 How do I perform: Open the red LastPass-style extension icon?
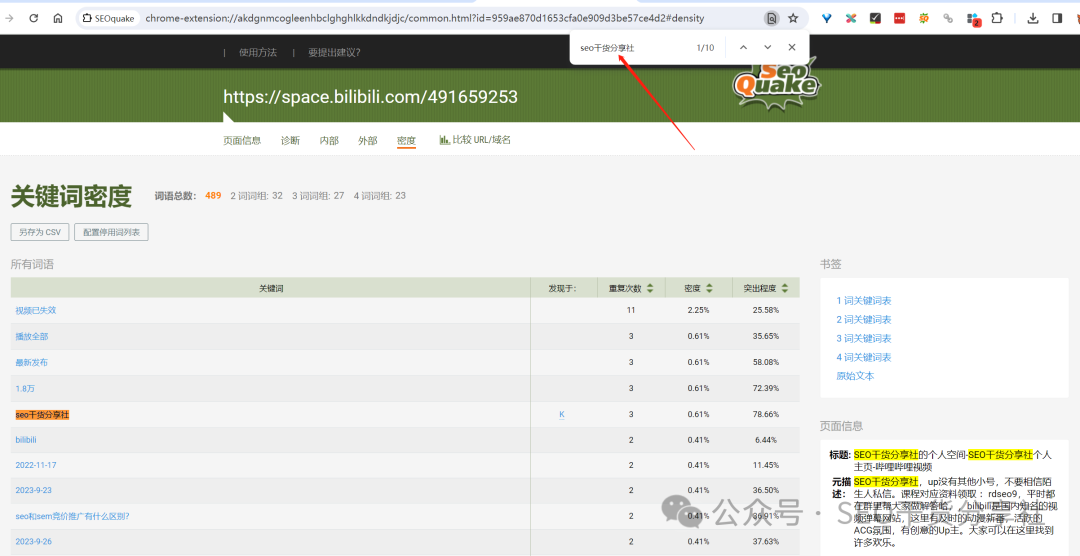tap(899, 19)
